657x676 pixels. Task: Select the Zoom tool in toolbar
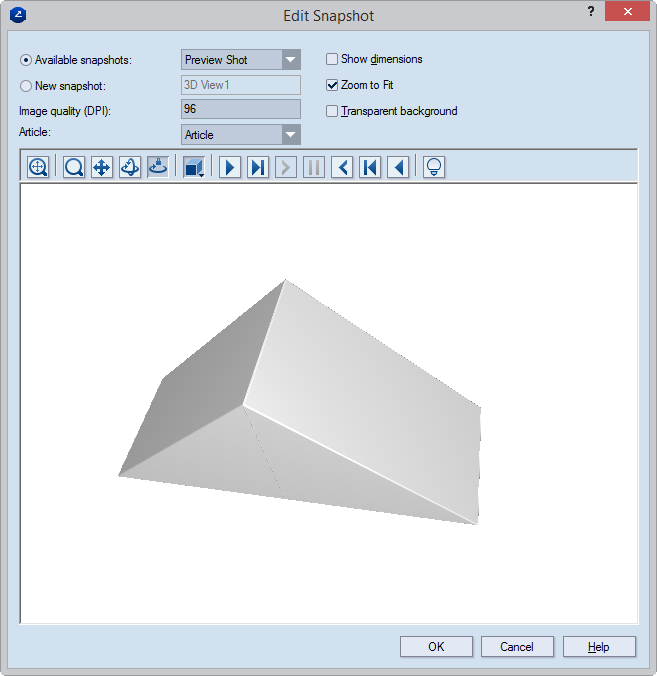click(74, 167)
